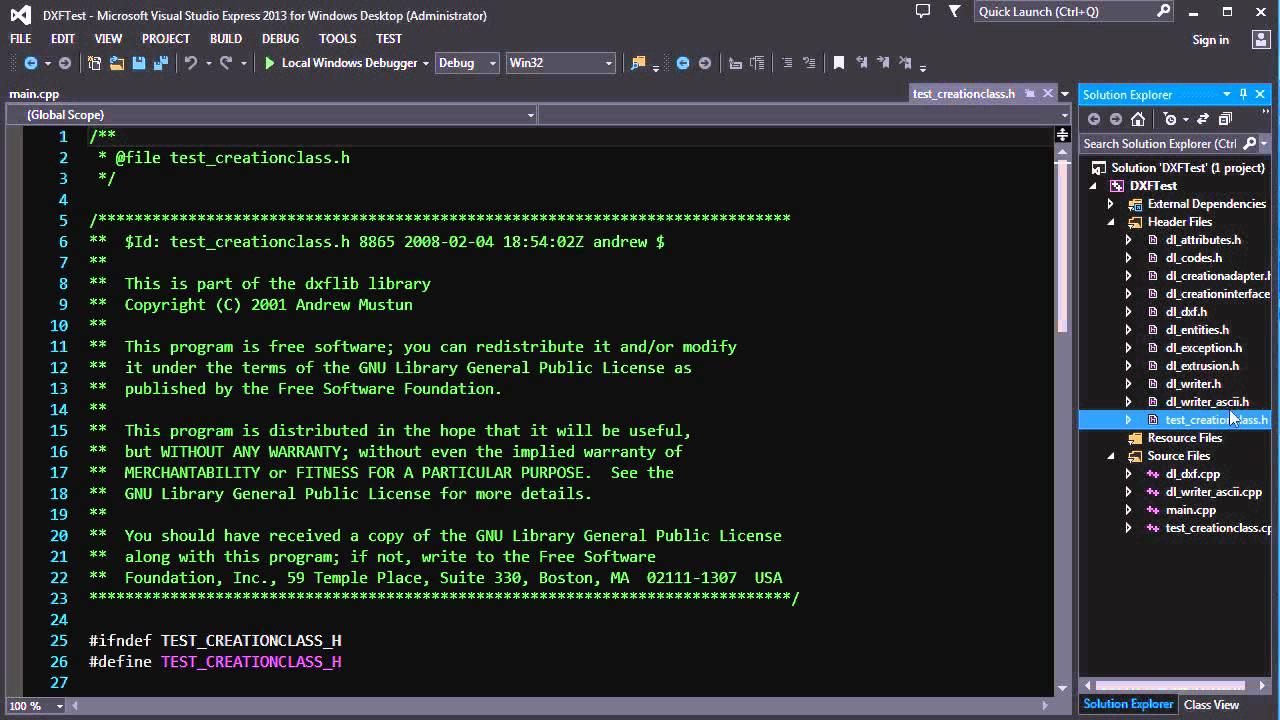Click the Sync with Active Document icon
Image resolution: width=1280 pixels, height=720 pixels.
1203,119
